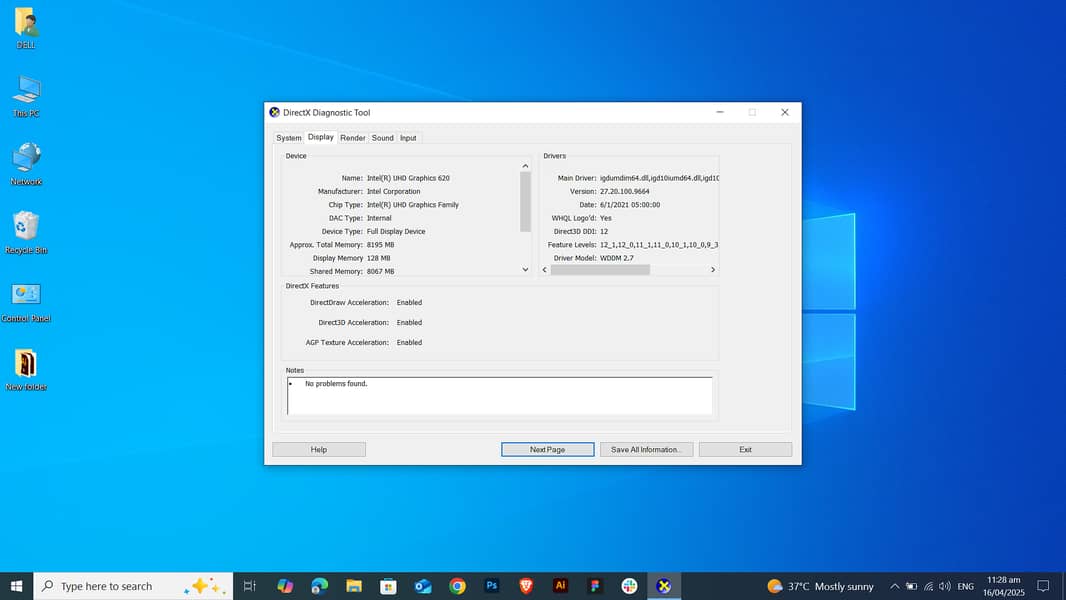The image size is (1066, 600).
Task: Click Device list scroll down arrow
Action: (x=525, y=270)
